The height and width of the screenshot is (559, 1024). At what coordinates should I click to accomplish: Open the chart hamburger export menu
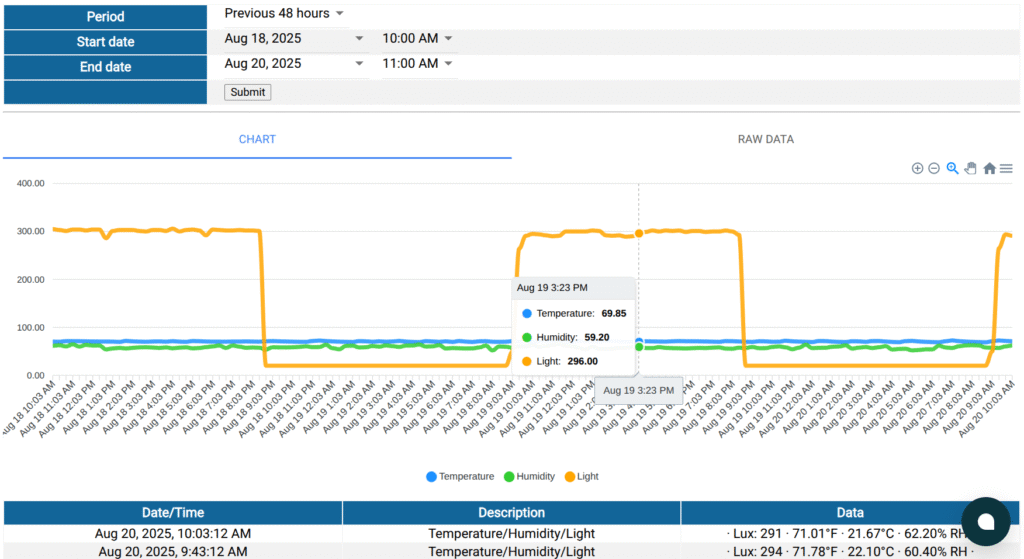[x=1006, y=168]
